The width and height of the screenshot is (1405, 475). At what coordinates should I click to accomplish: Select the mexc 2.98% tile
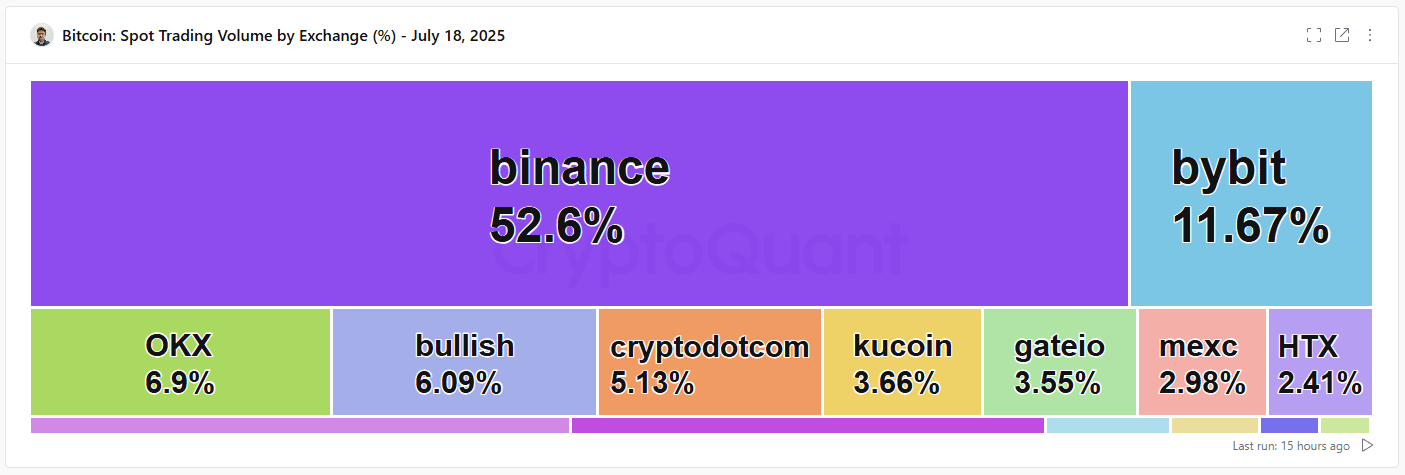[1203, 362]
